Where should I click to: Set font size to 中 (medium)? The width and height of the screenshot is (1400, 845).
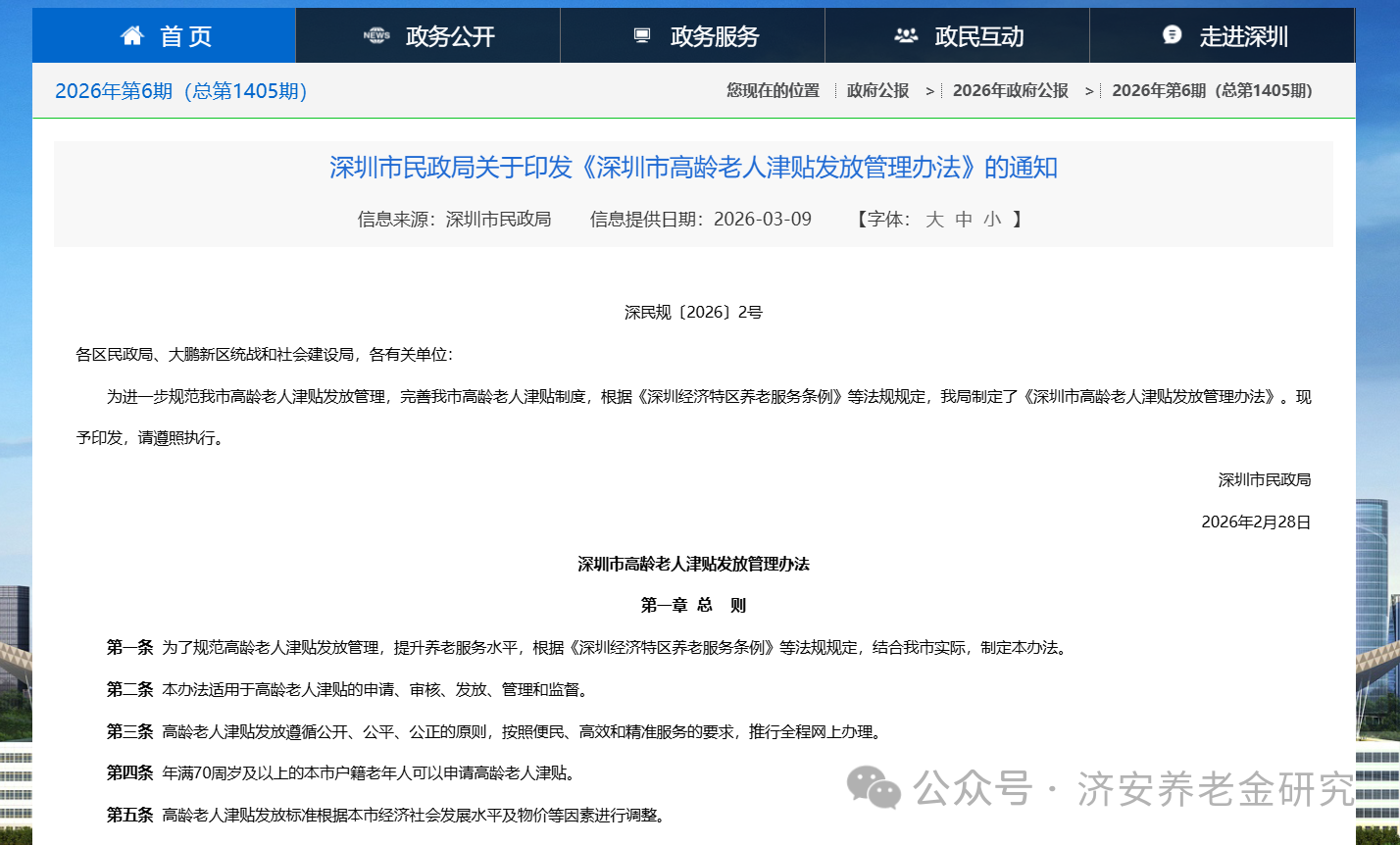pos(964,220)
